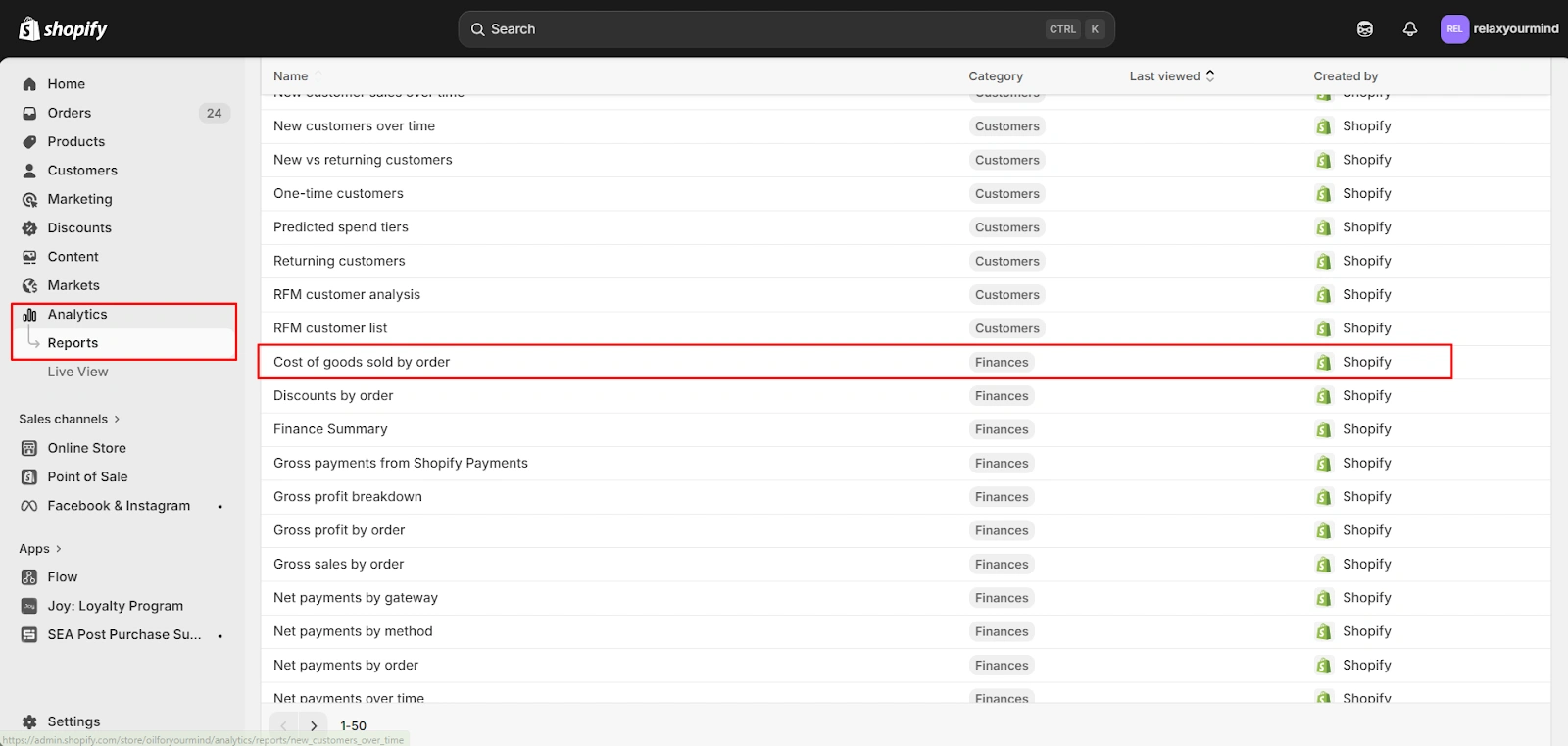1568x746 pixels.
Task: Go to the previous page of reports
Action: (284, 725)
